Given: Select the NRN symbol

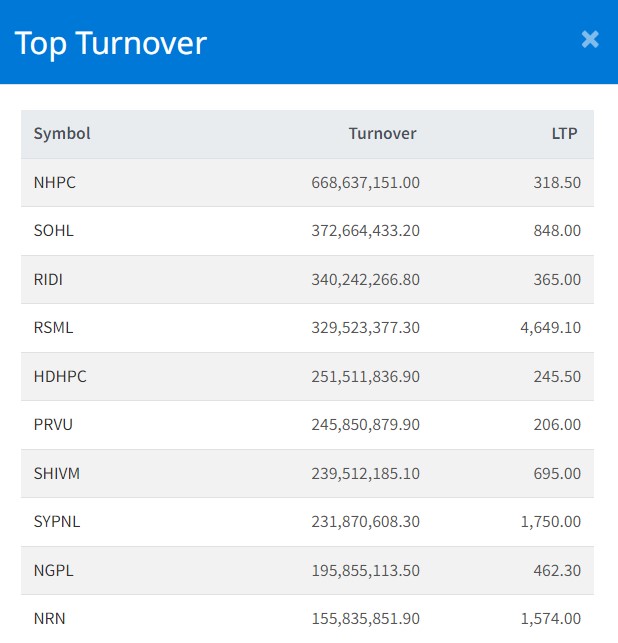Looking at the screenshot, I should 50,619.
